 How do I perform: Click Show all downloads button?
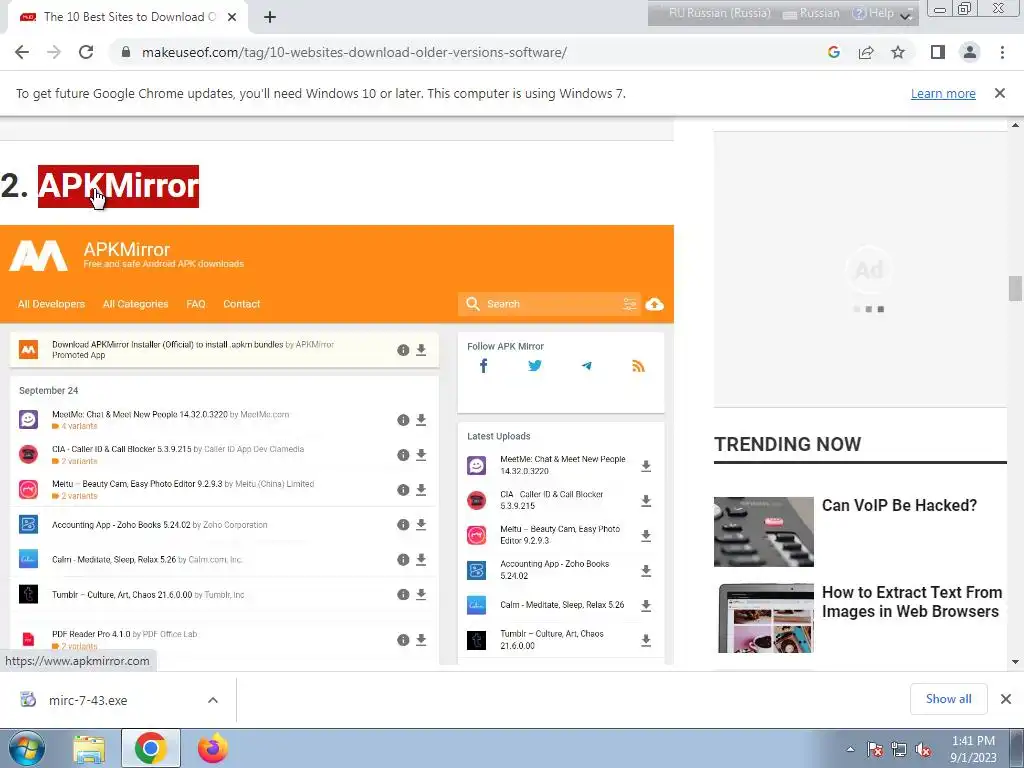[948, 699]
